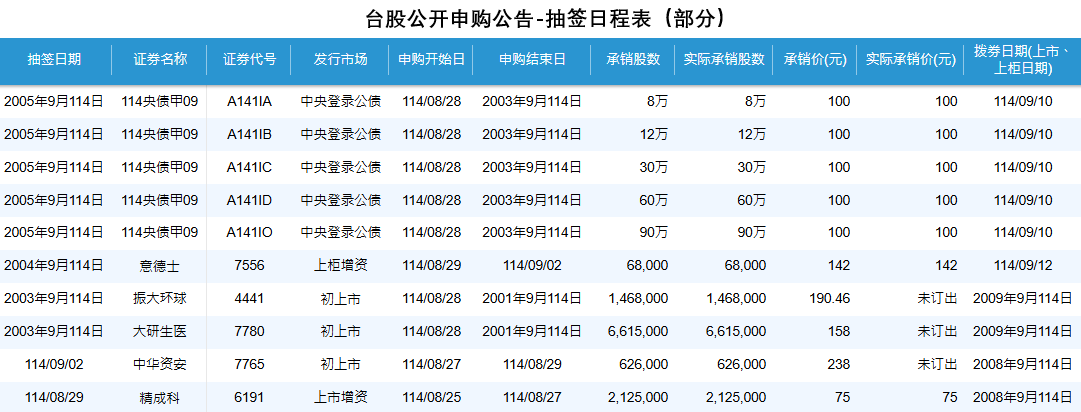The height and width of the screenshot is (412, 1081).
Task: Click 中央登录公债 in the A141IC row
Action: [341, 167]
